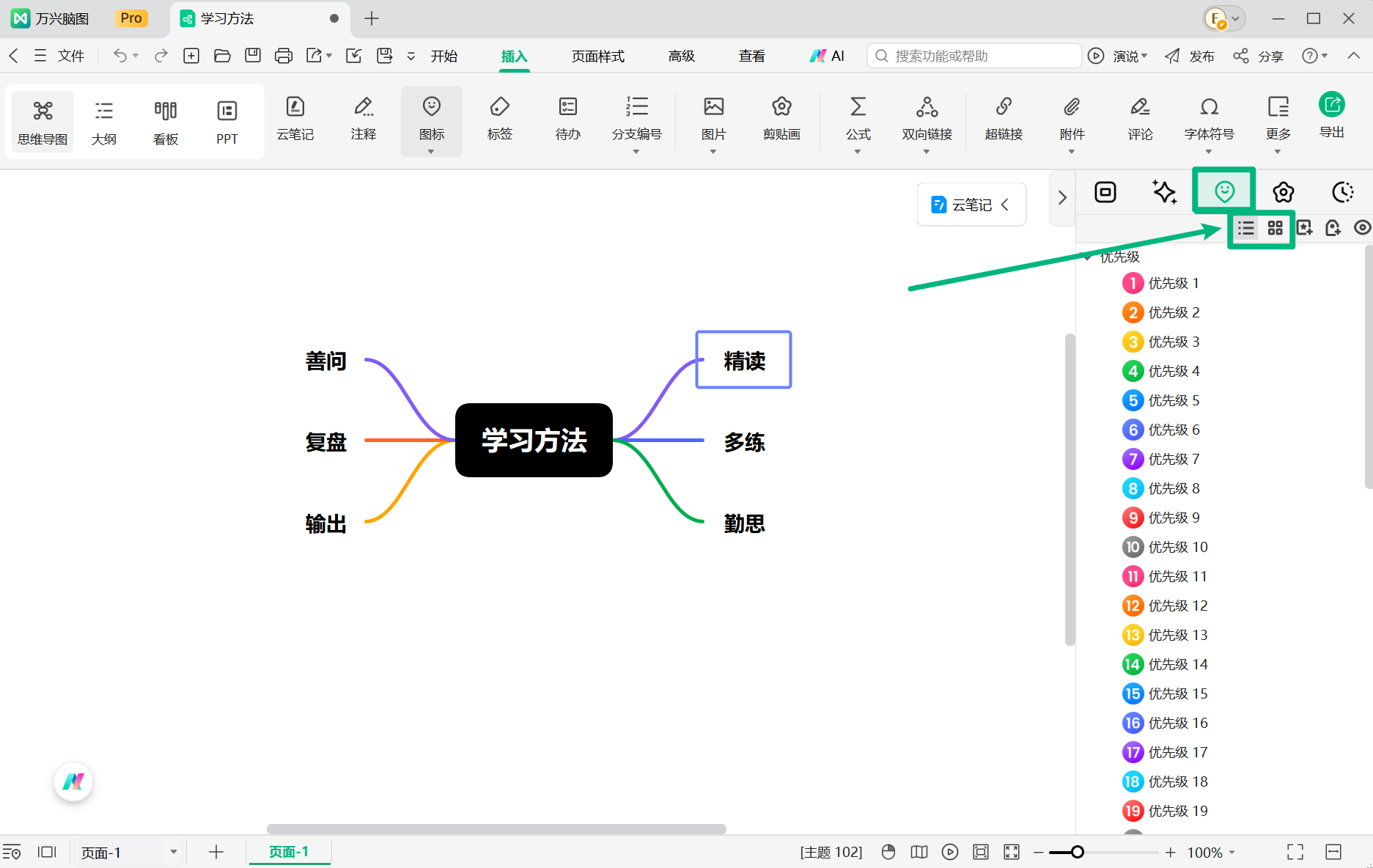The height and width of the screenshot is (868, 1373).
Task: Toggle list view for icons
Action: tap(1246, 228)
